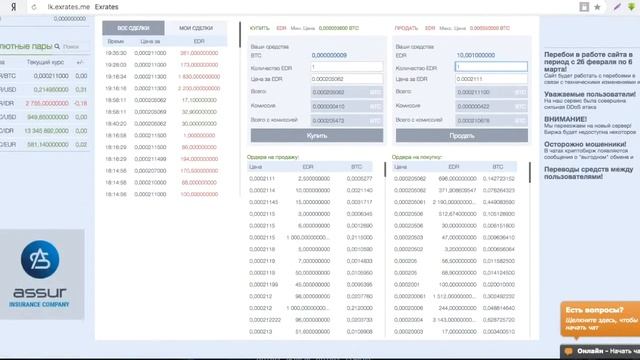This screenshot has width=640, height=360.
Task: Click sell order priced 0,000213
Action: (310, 332)
